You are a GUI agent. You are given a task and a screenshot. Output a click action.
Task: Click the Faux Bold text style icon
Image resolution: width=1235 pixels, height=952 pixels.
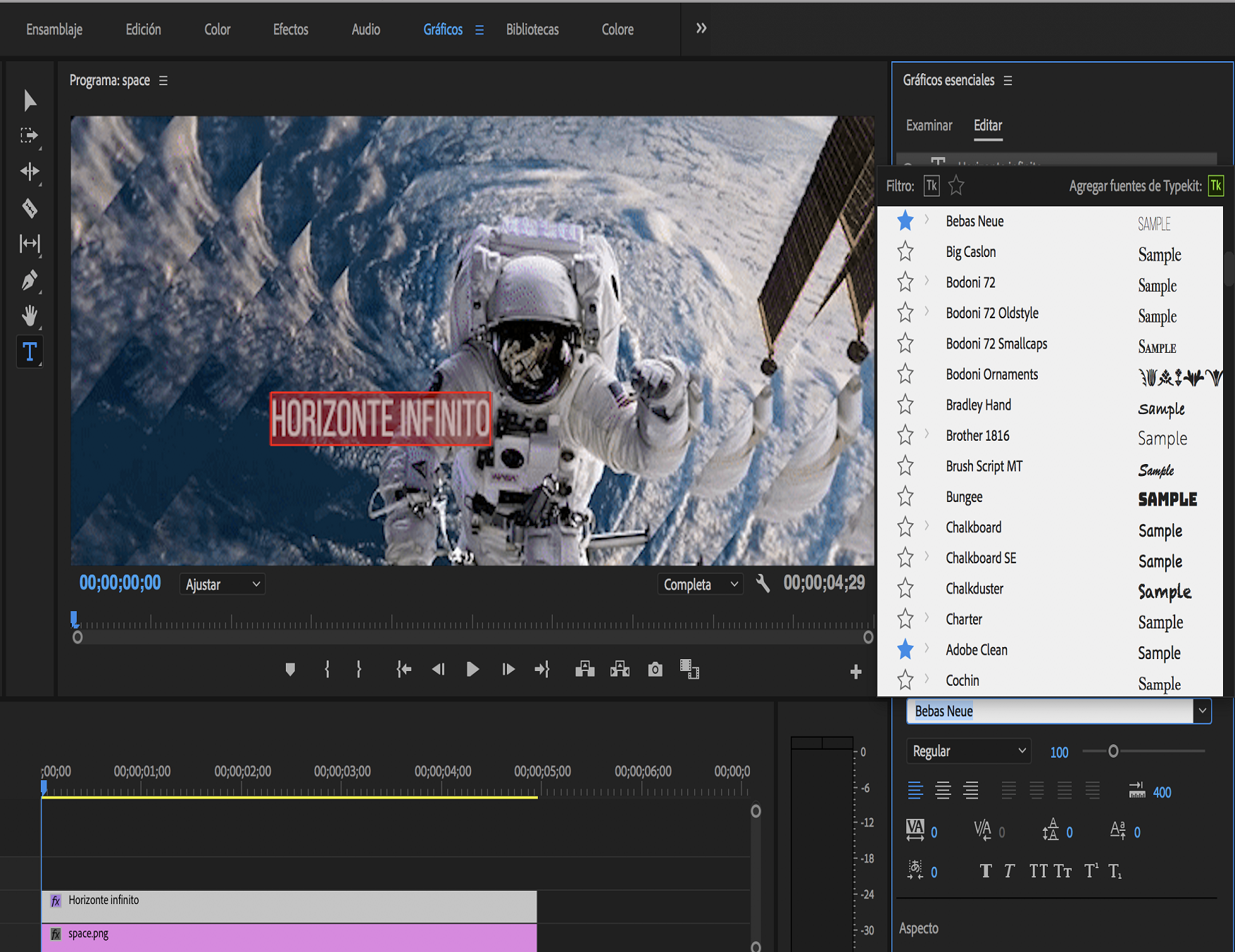(986, 872)
